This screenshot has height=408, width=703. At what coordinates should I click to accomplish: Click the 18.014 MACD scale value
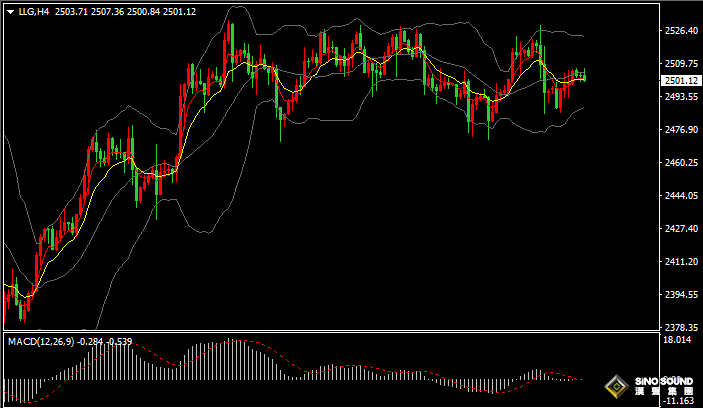(x=678, y=341)
